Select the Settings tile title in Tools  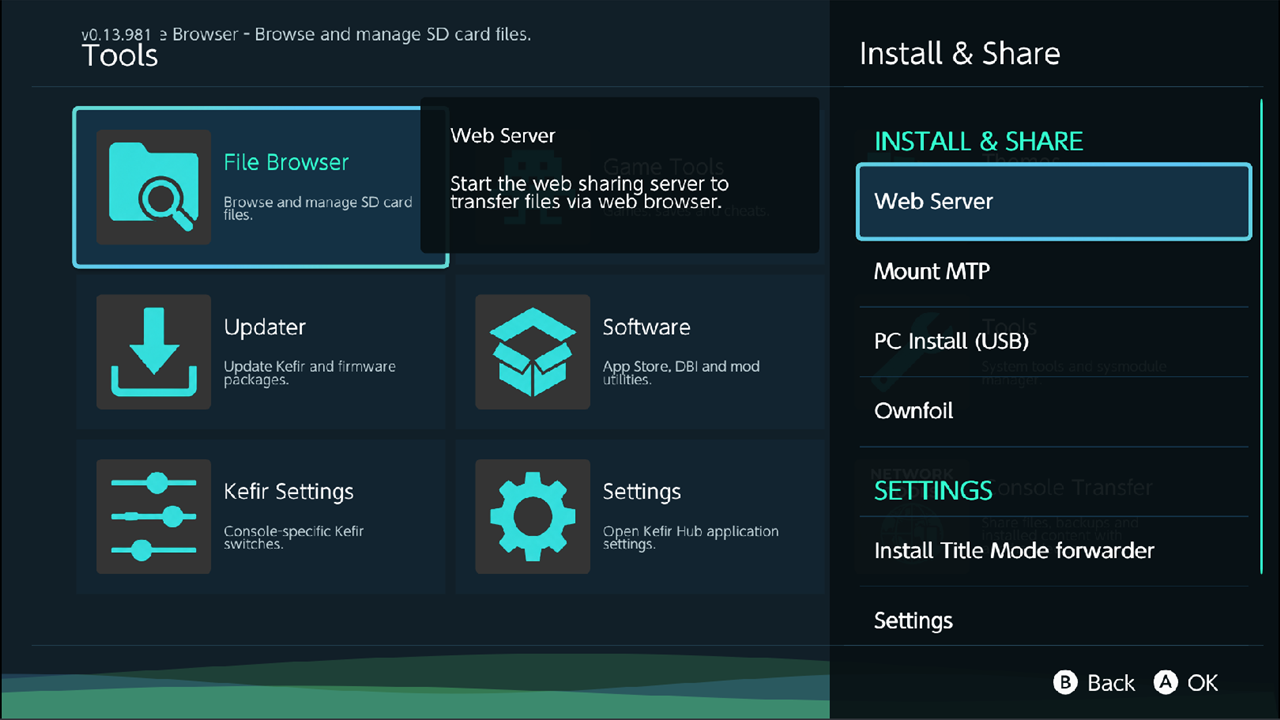click(x=642, y=492)
